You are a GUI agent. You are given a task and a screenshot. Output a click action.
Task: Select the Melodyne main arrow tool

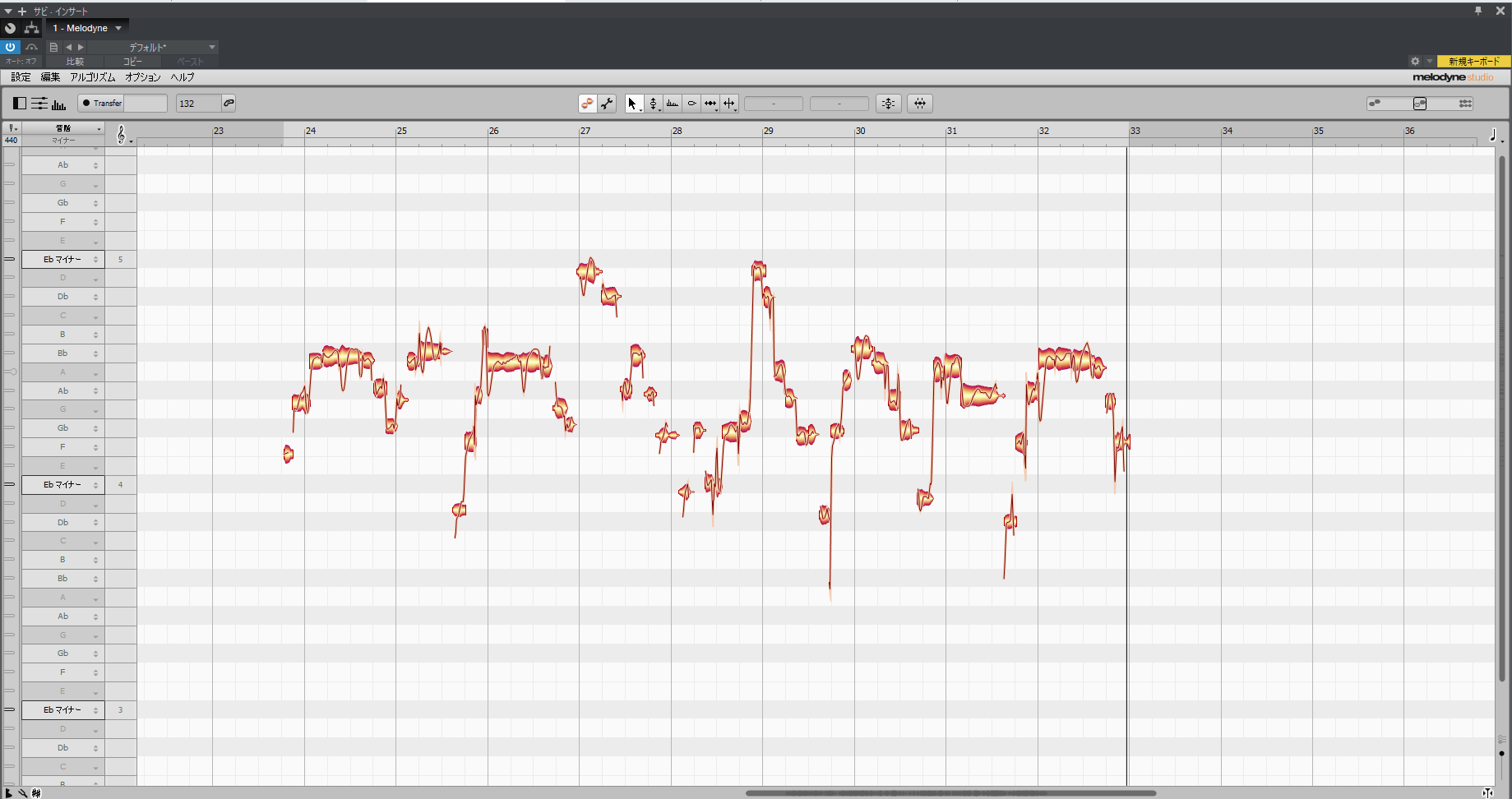point(632,103)
